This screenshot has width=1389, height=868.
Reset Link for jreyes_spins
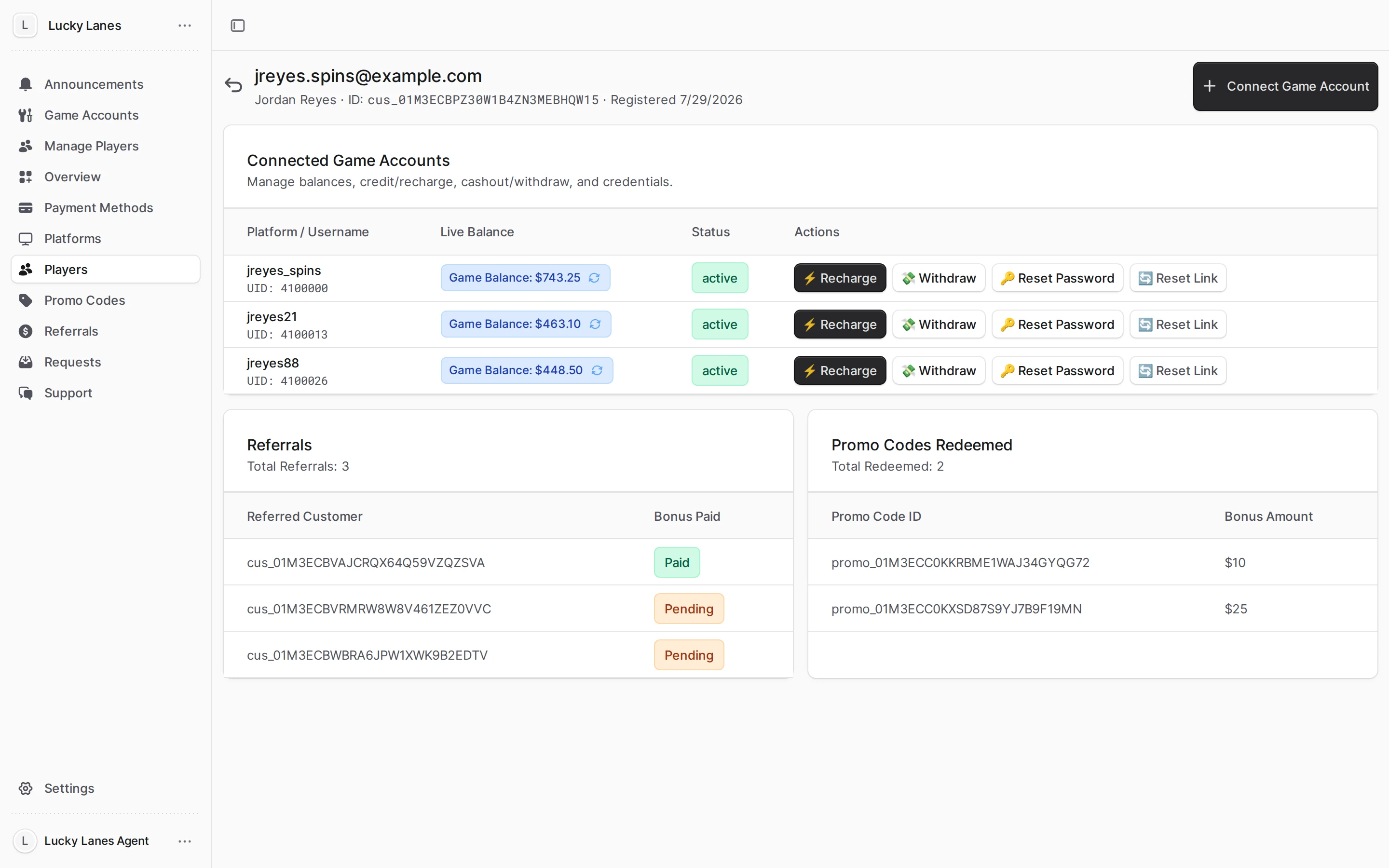coord(1178,278)
